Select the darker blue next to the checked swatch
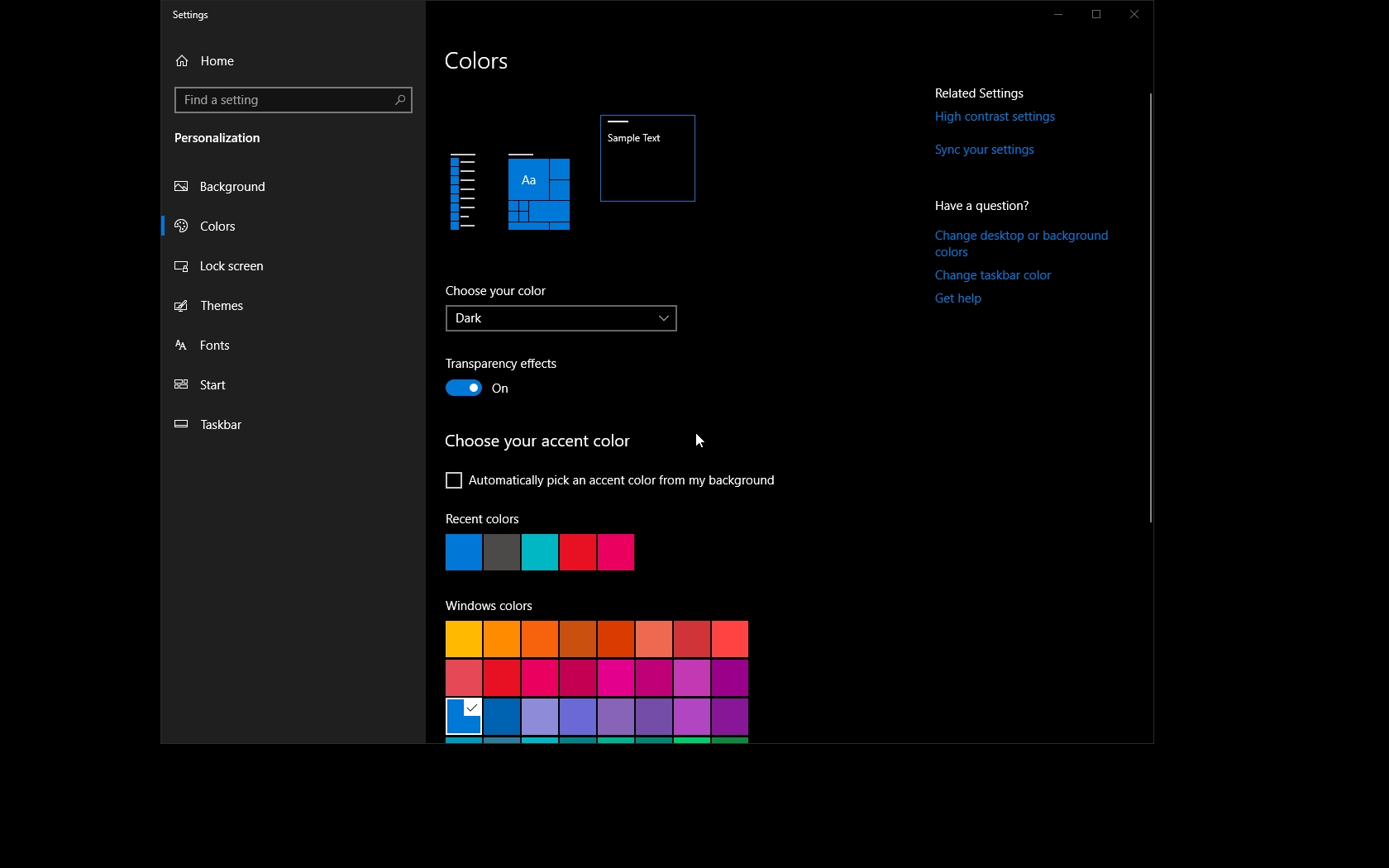This screenshot has height=868, width=1389. pos(502,717)
